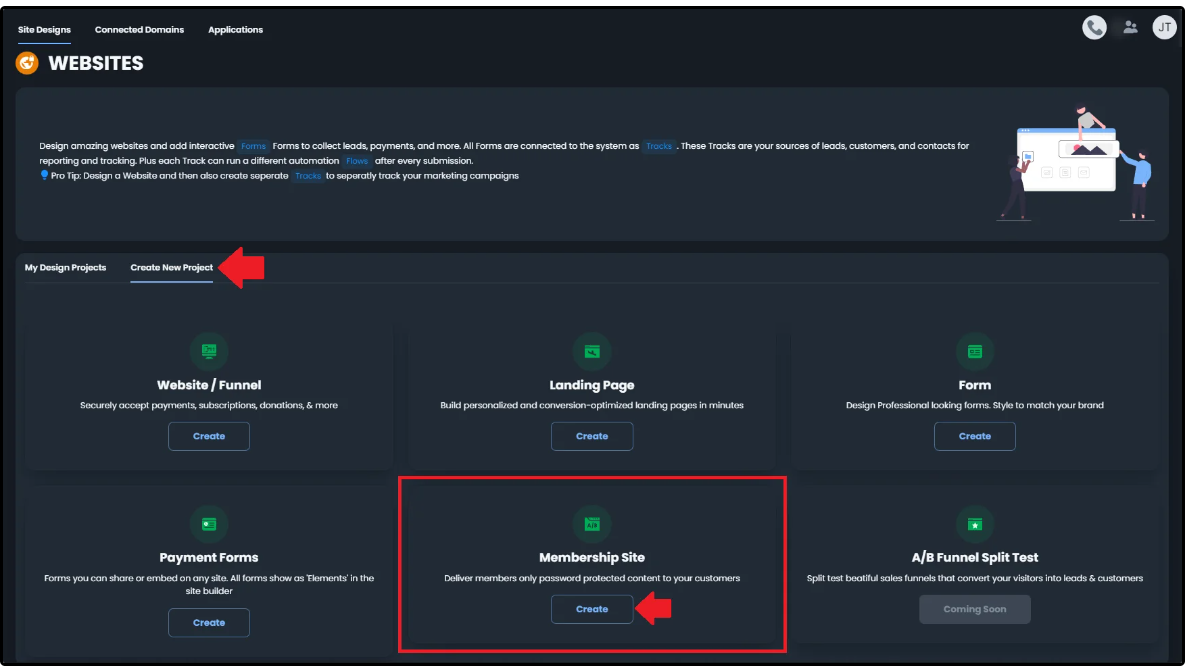
Task: Click the Website / Funnel card icon
Action: point(209,351)
